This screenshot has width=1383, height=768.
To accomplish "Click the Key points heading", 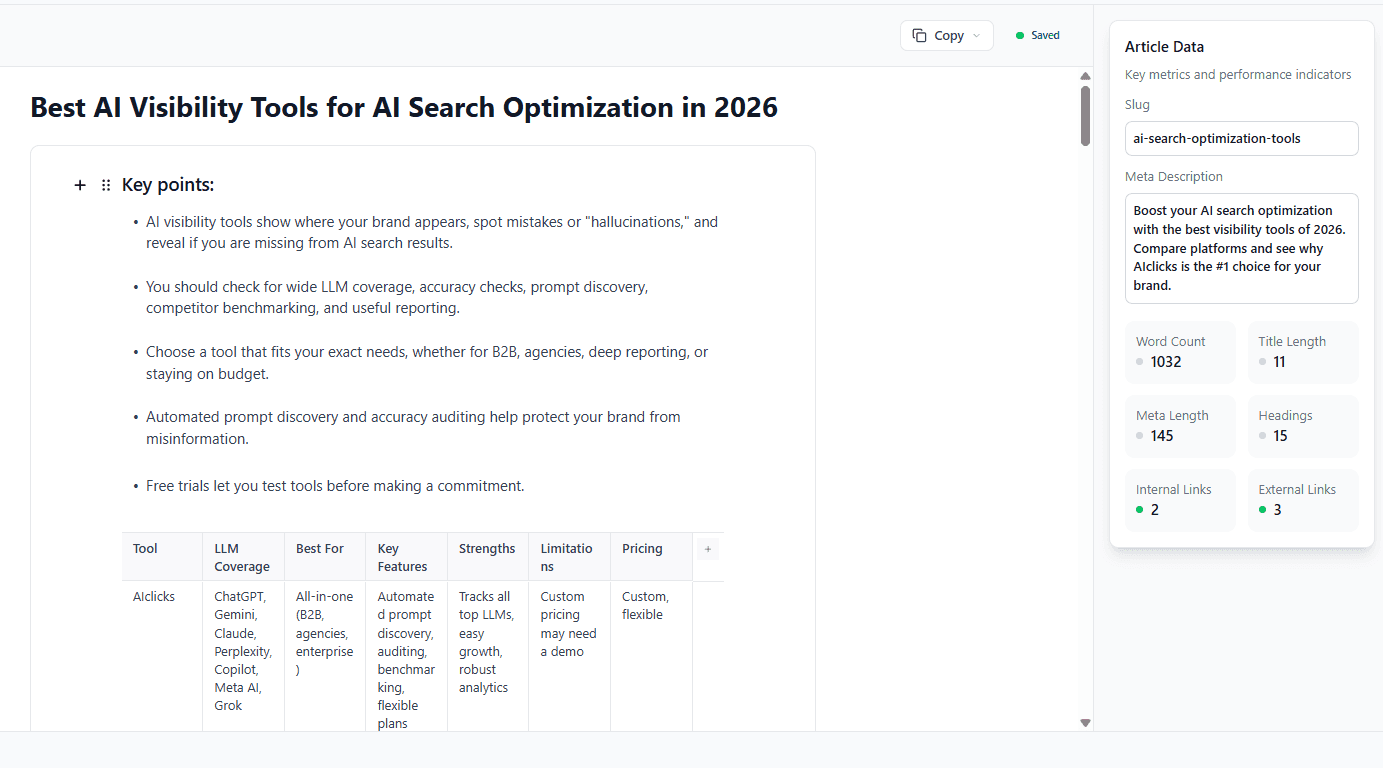I will click(168, 185).
